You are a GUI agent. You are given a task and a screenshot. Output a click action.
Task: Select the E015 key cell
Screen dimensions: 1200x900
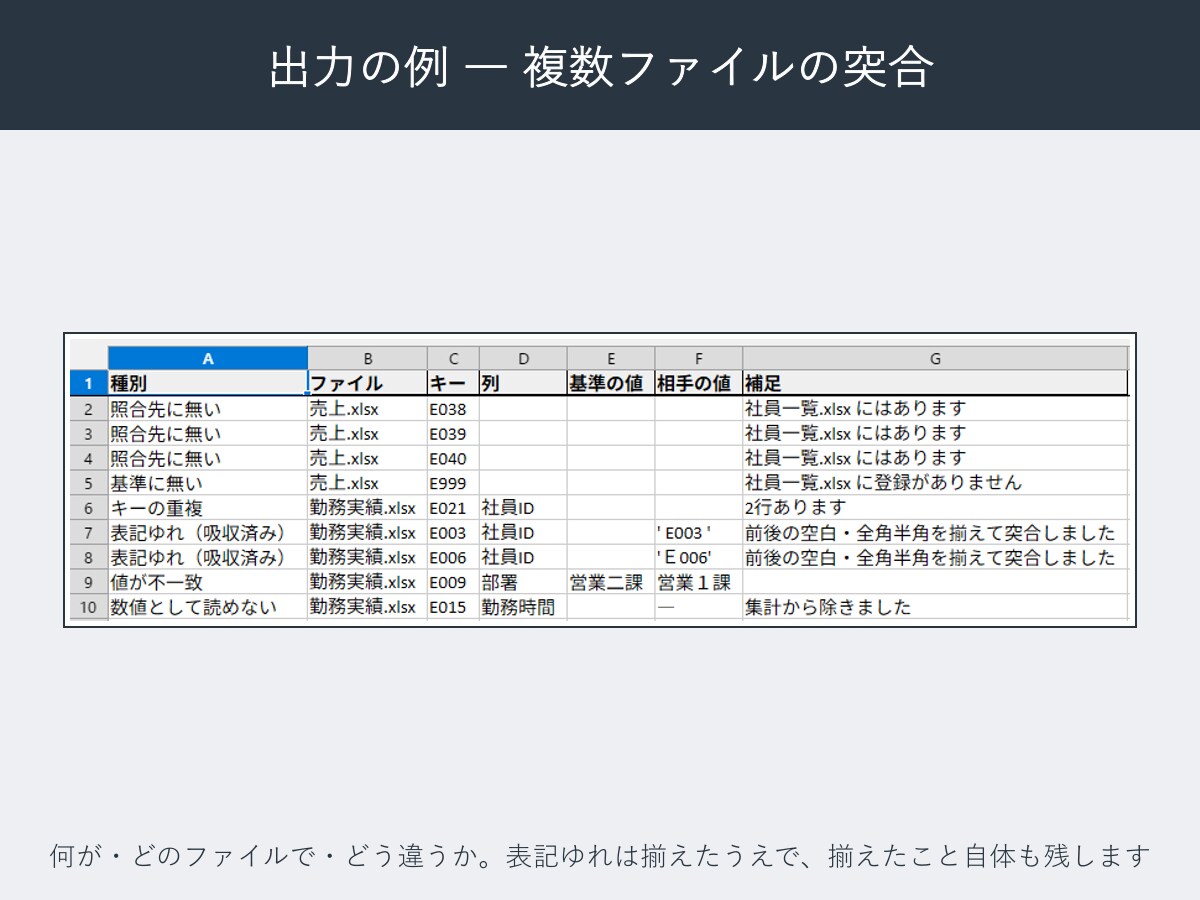coord(454,607)
